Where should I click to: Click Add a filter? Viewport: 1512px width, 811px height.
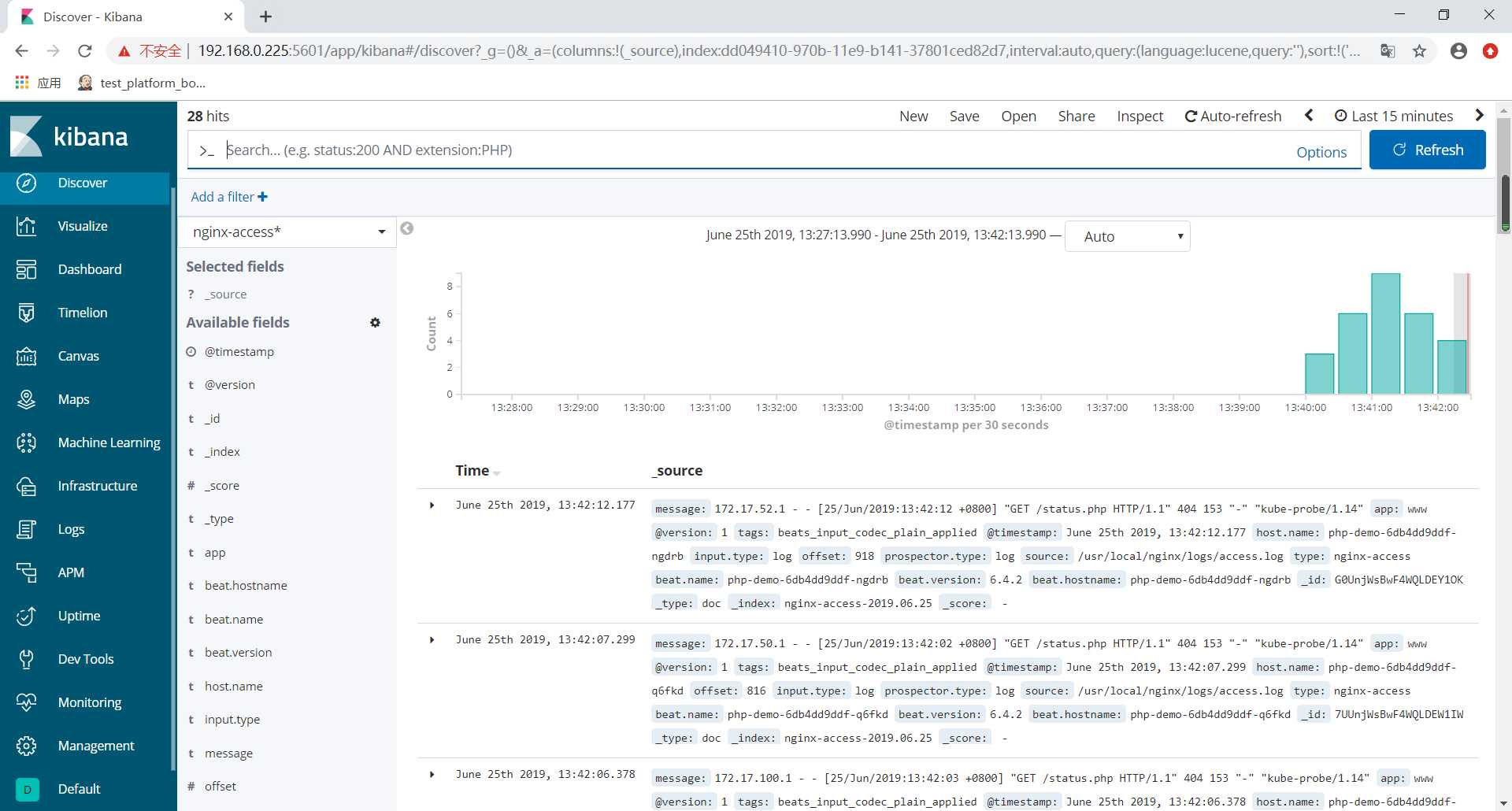click(x=229, y=197)
